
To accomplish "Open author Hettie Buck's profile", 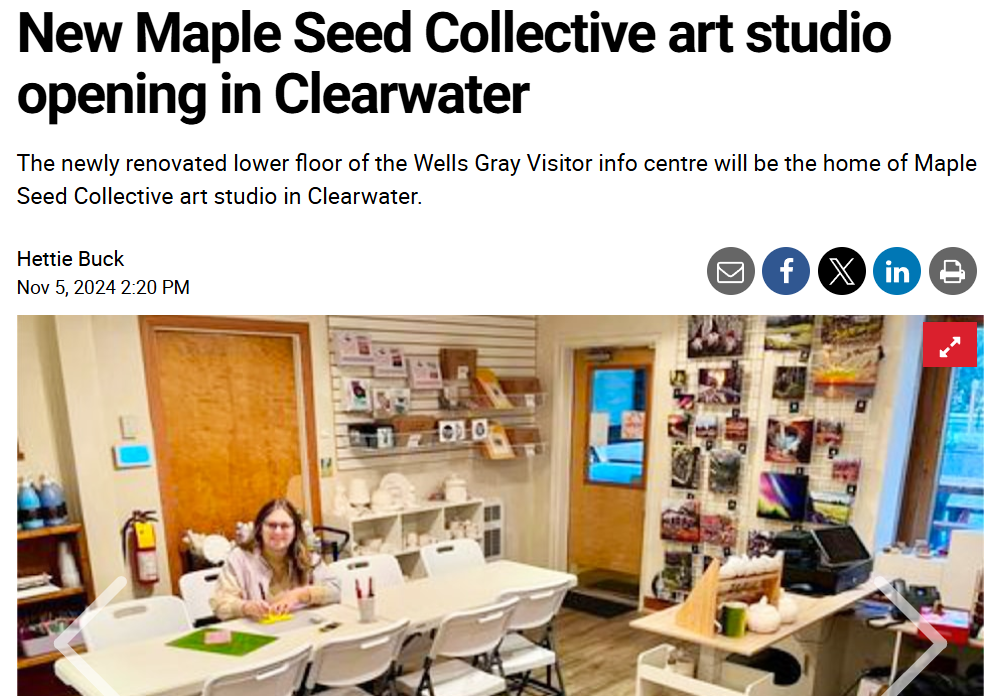I will (x=71, y=259).
